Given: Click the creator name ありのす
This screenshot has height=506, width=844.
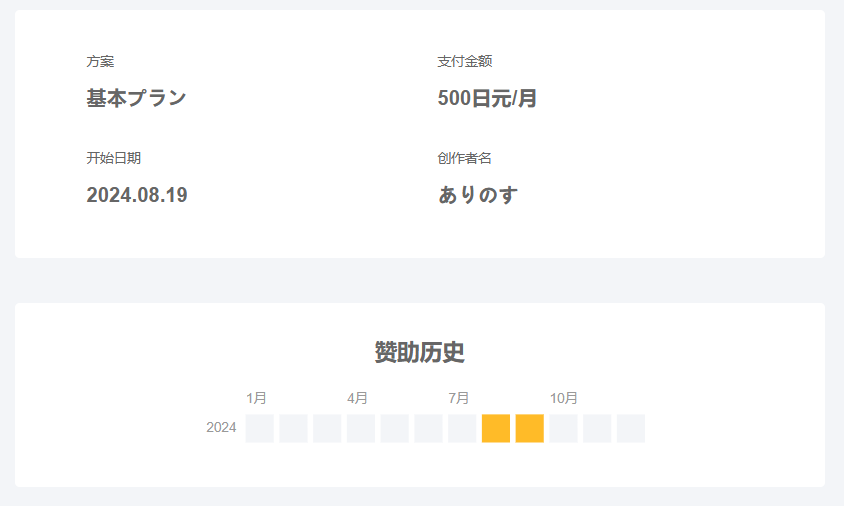Looking at the screenshot, I should [x=478, y=195].
